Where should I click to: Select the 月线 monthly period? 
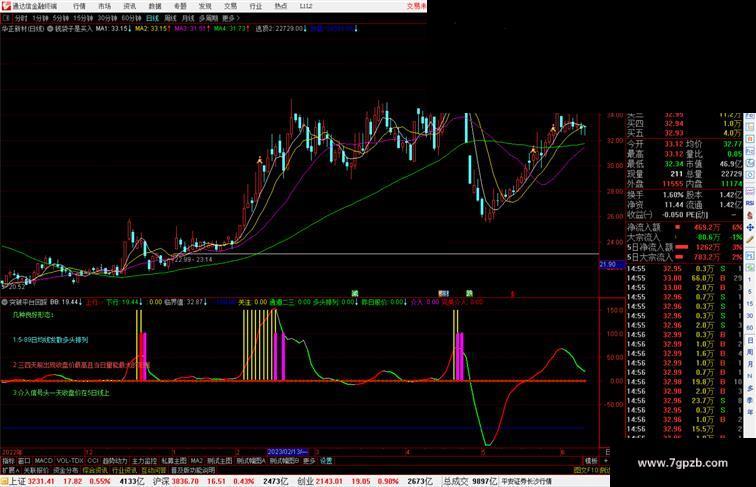click(x=188, y=18)
